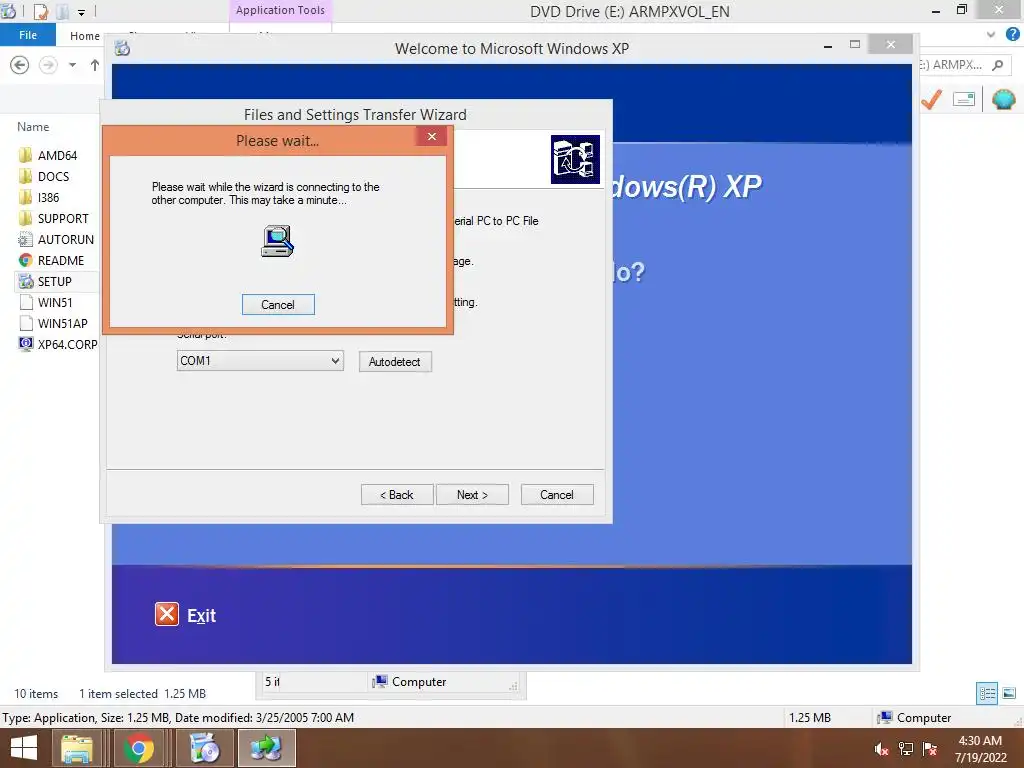Image resolution: width=1024 pixels, height=768 pixels.
Task: Click the properties icon in quick access toolbar
Action: 40,11
